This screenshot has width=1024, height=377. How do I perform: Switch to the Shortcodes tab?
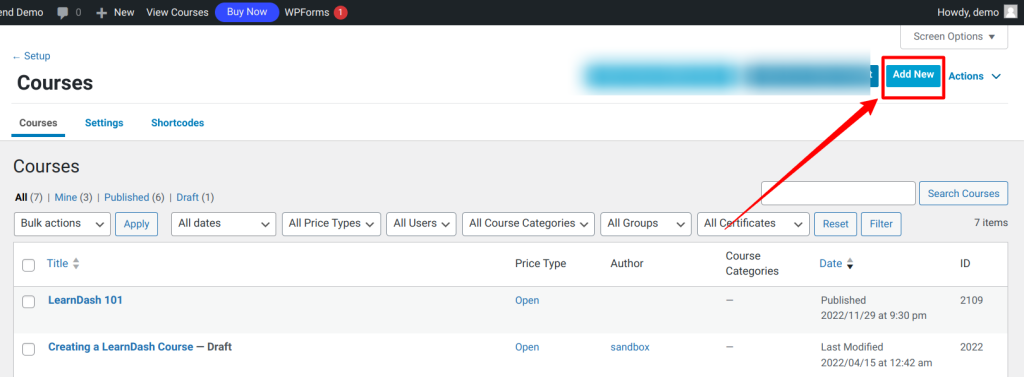coord(178,123)
